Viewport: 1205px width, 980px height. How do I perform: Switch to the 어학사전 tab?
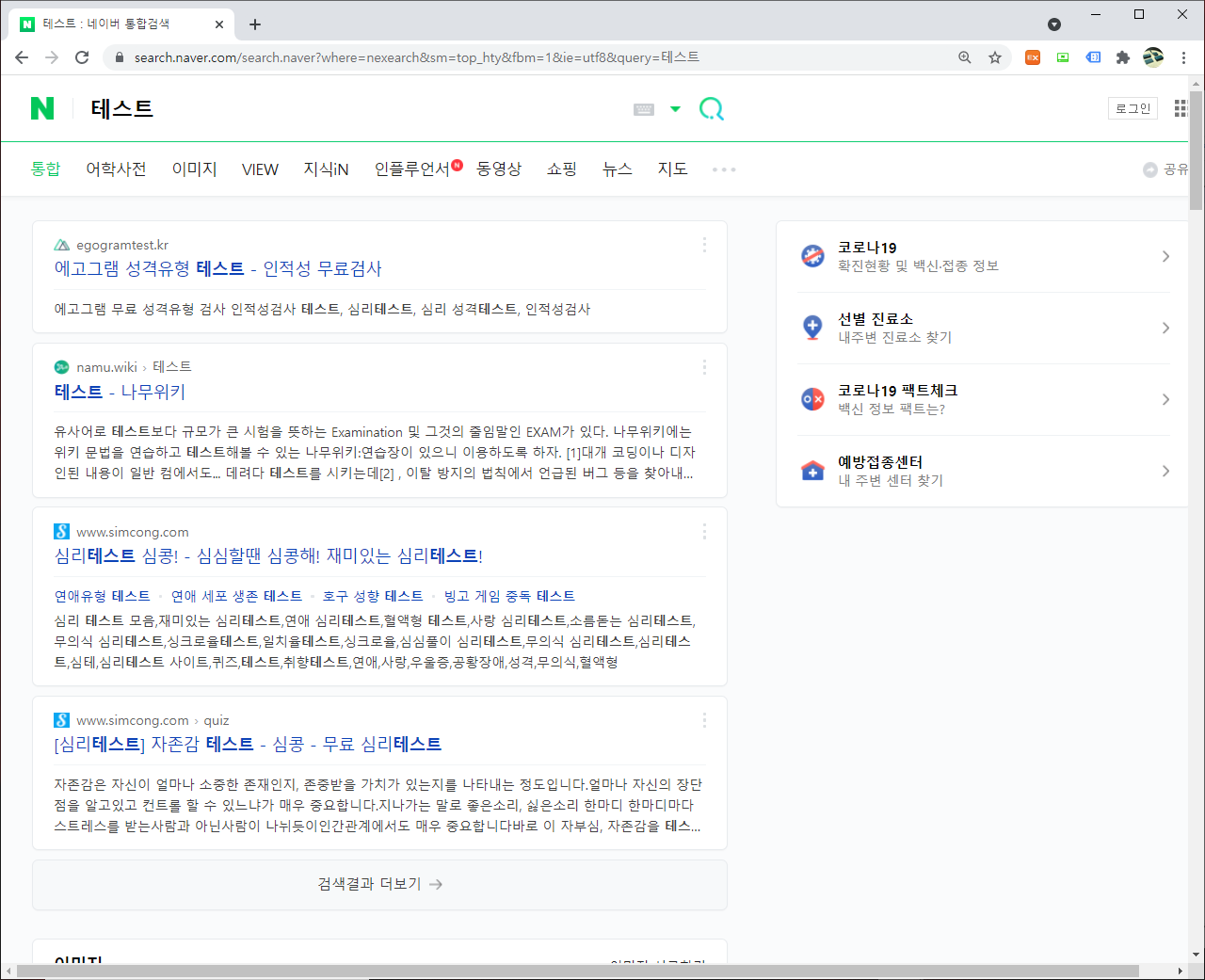[116, 169]
